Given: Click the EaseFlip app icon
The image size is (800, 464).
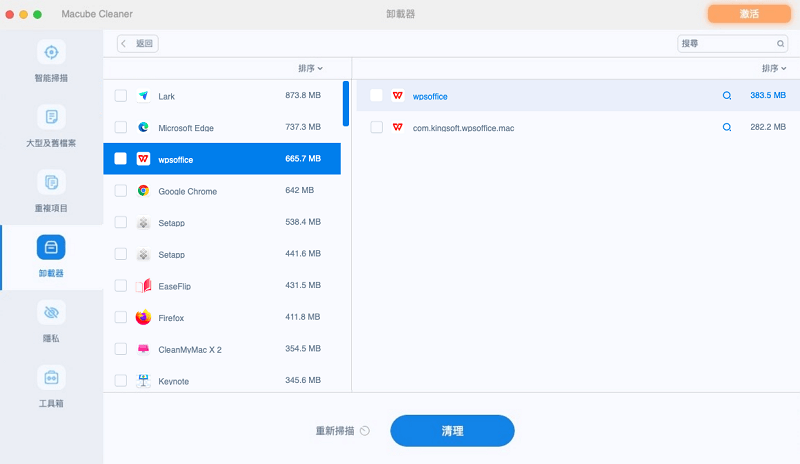Looking at the screenshot, I should [143, 285].
